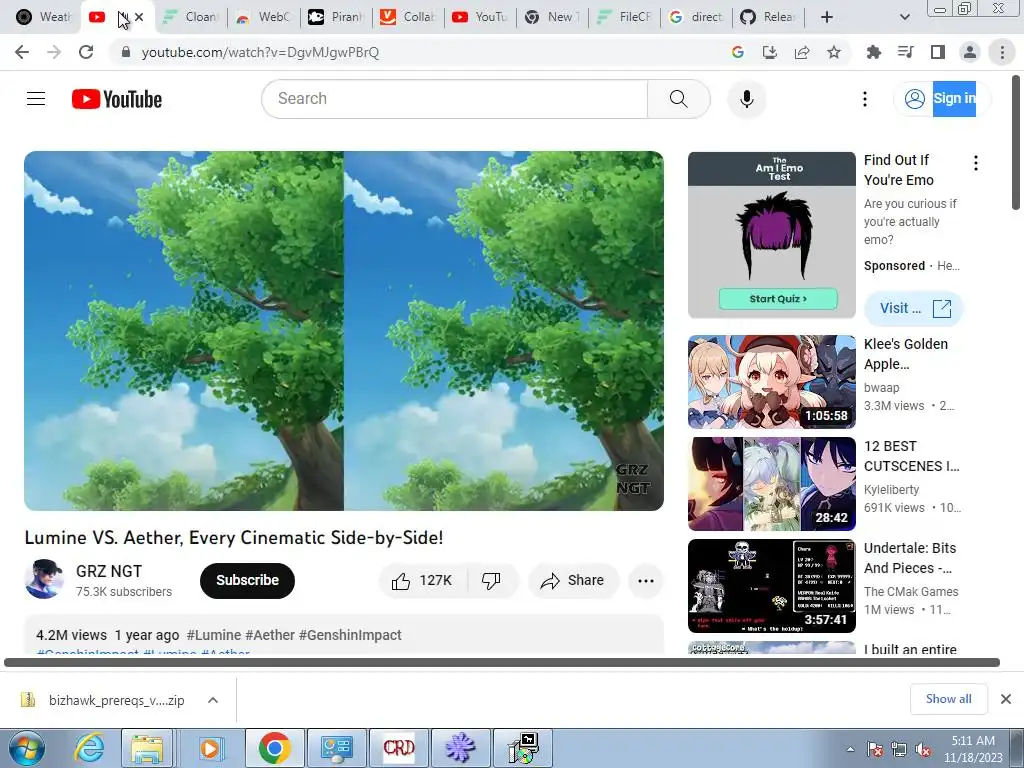The image size is (1024, 768).
Task: Go to the YouTube home logo
Action: [x=117, y=99]
